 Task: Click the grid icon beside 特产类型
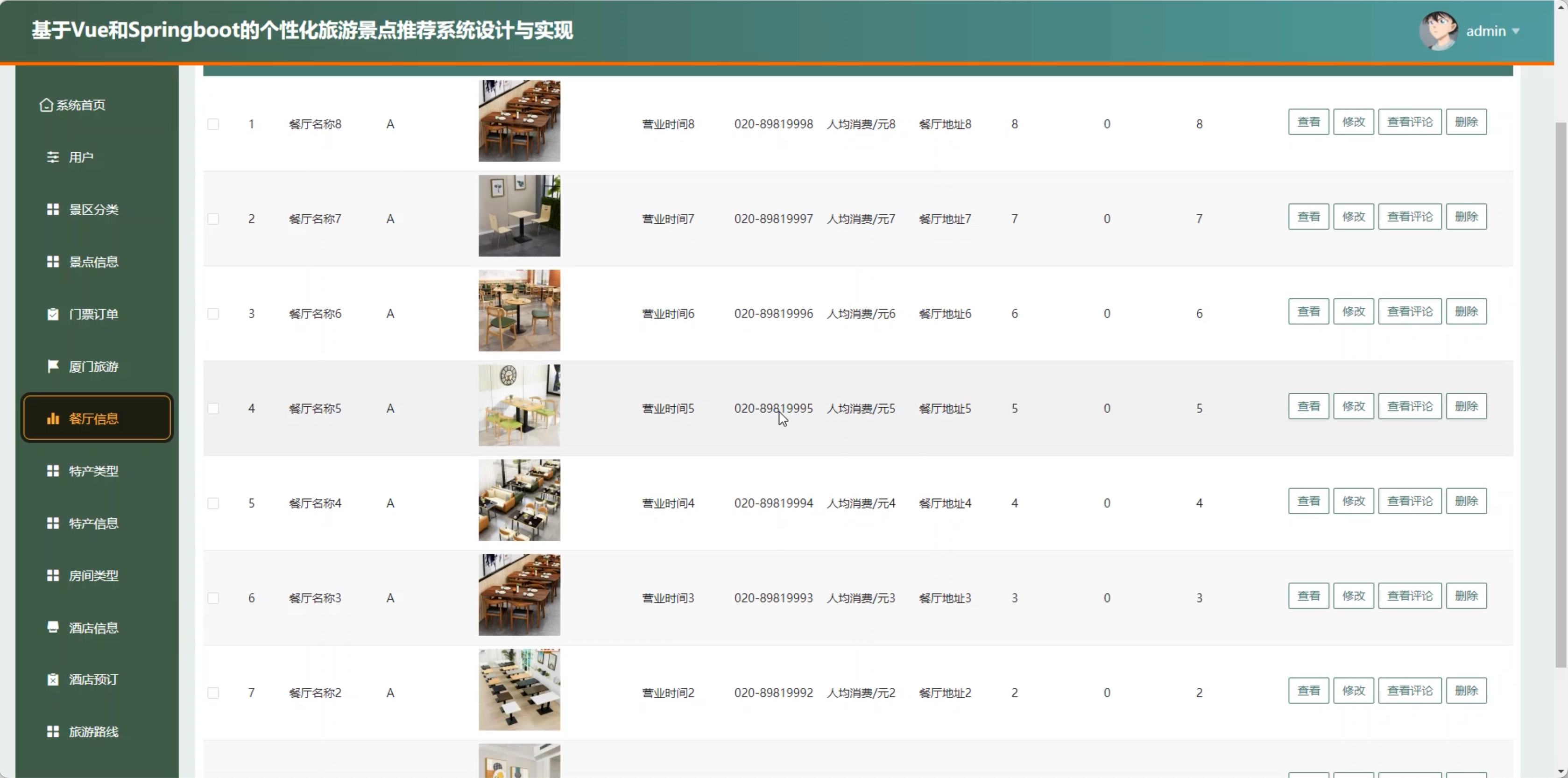53,471
